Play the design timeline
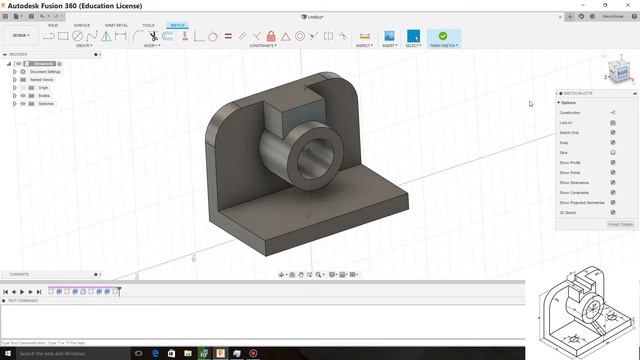This screenshot has height=360, width=640. [x=22, y=292]
